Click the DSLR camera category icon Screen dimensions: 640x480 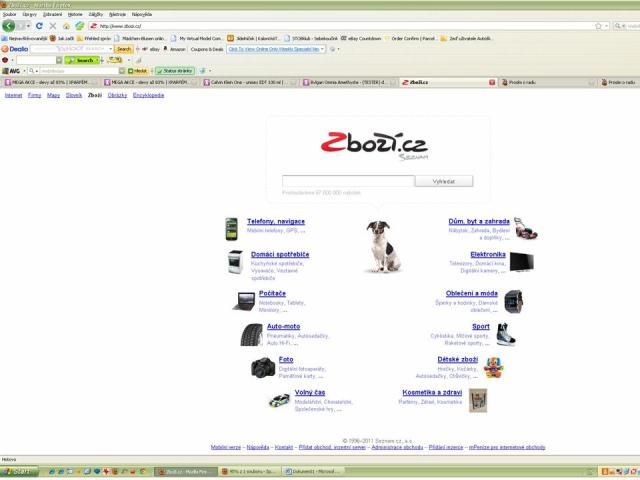tap(263, 367)
